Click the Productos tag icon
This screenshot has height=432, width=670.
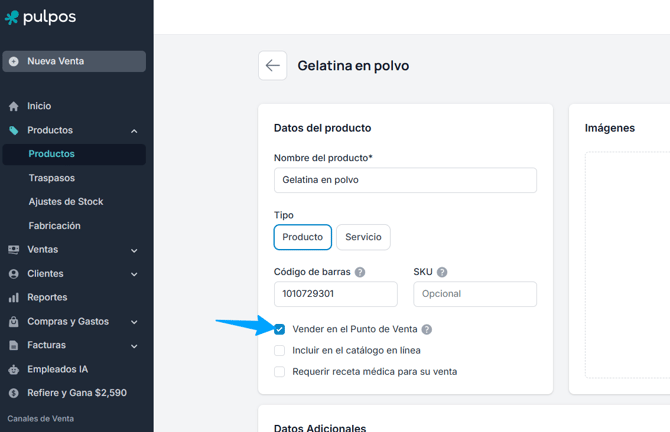pyautogui.click(x=14, y=130)
